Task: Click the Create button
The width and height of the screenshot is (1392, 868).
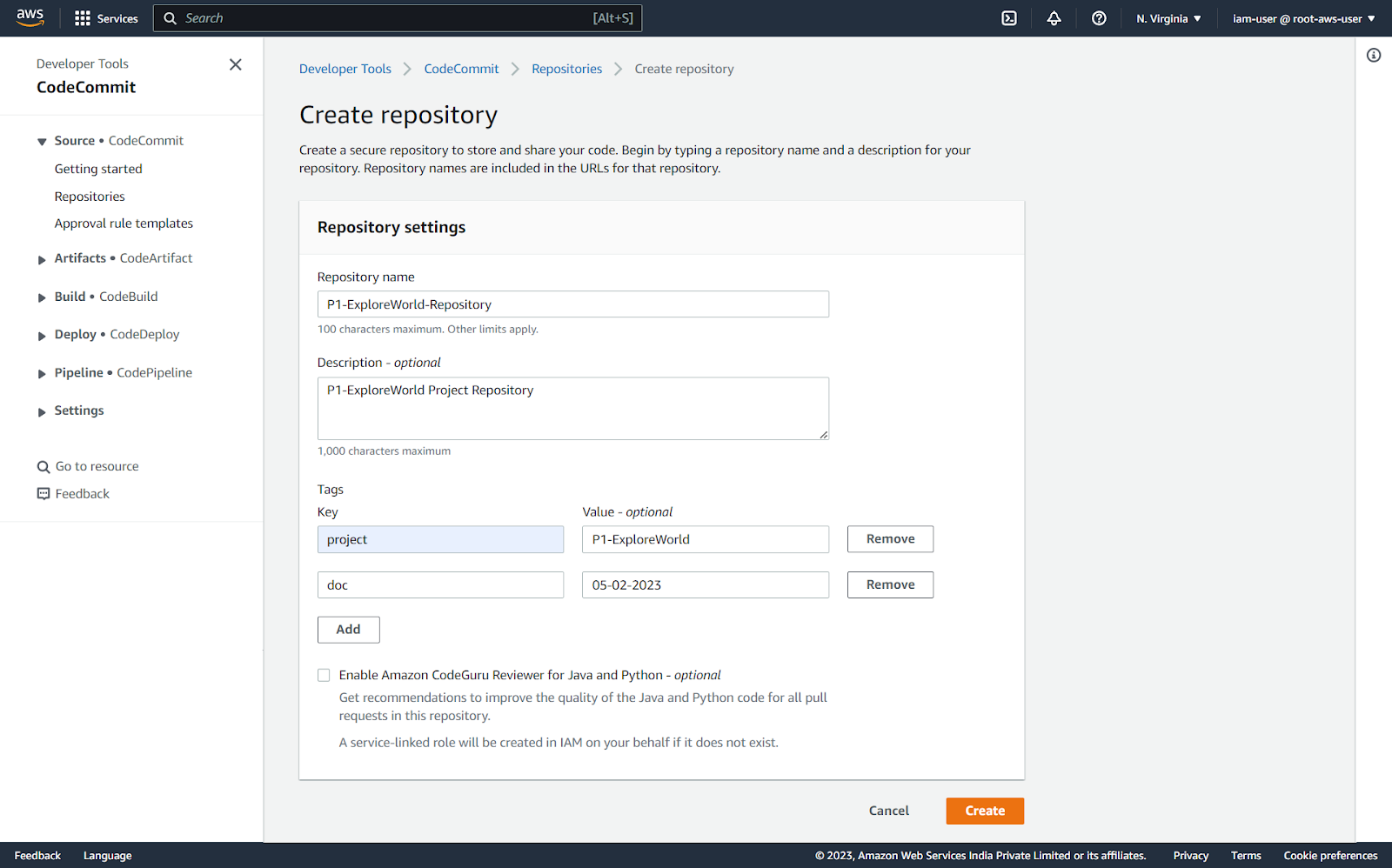Action: 985,811
